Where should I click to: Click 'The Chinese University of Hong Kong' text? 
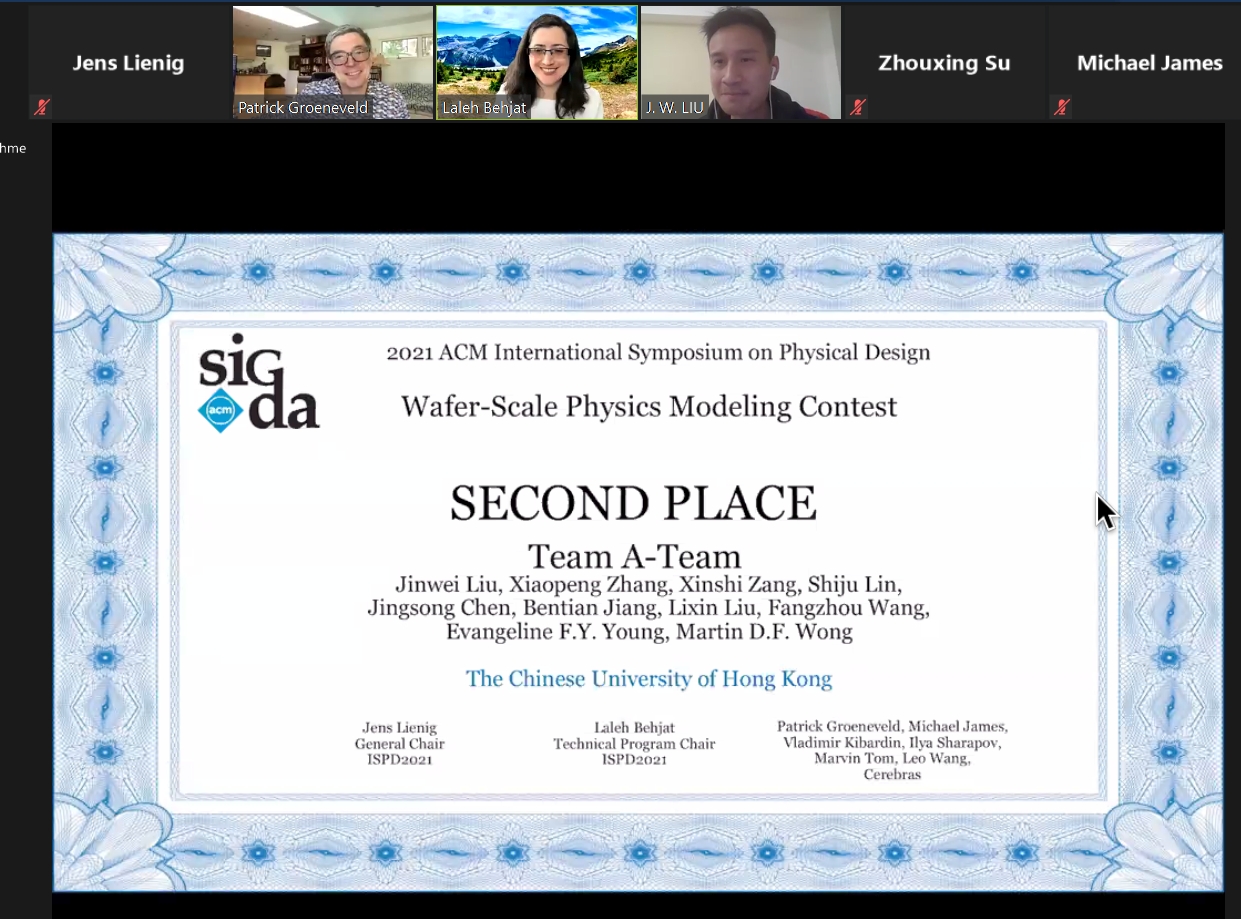point(648,679)
